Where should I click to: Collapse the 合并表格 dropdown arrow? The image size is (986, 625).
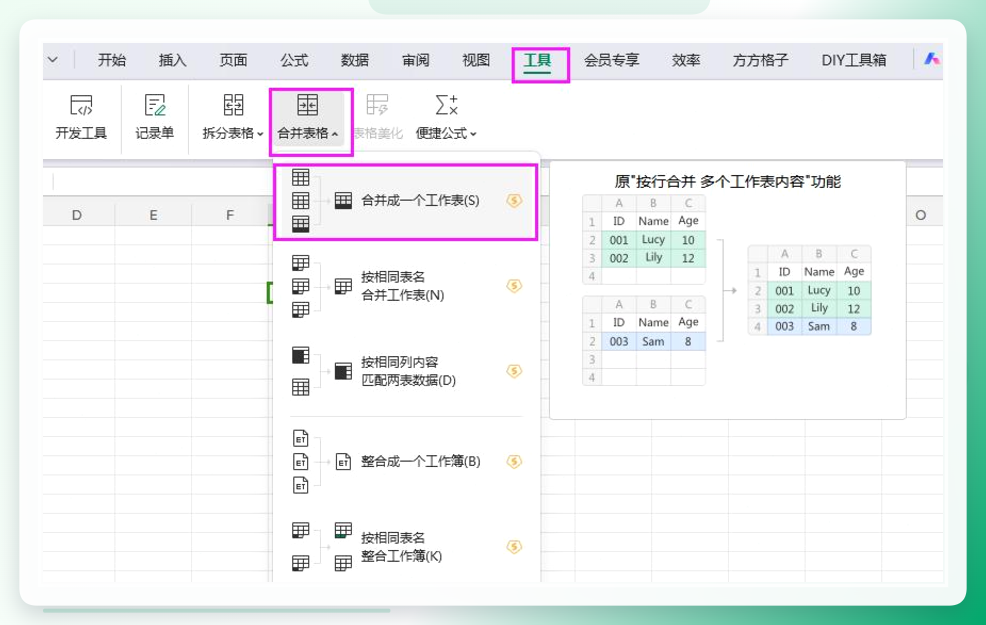pyautogui.click(x=335, y=134)
